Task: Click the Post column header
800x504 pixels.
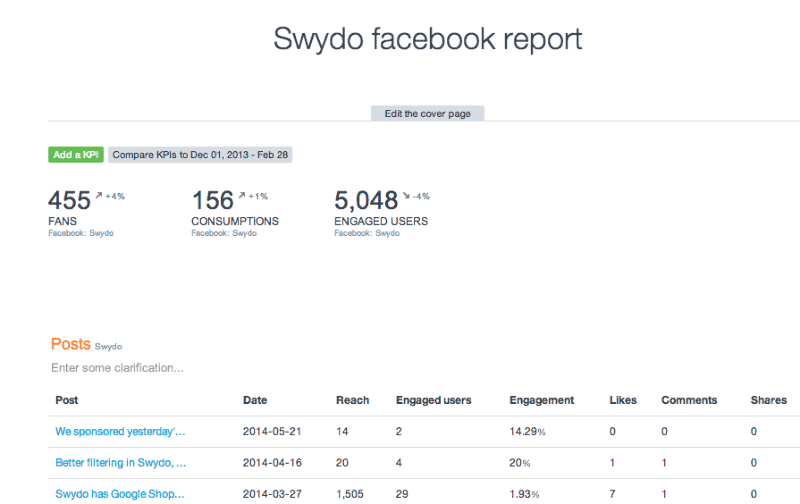Action: [67, 400]
